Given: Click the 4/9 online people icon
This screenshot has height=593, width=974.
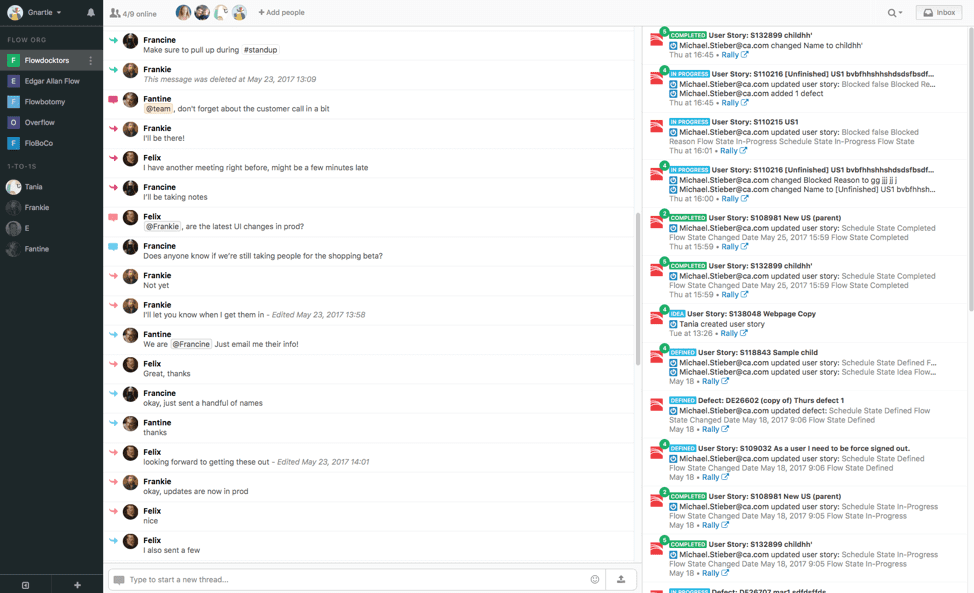Looking at the screenshot, I should [115, 13].
